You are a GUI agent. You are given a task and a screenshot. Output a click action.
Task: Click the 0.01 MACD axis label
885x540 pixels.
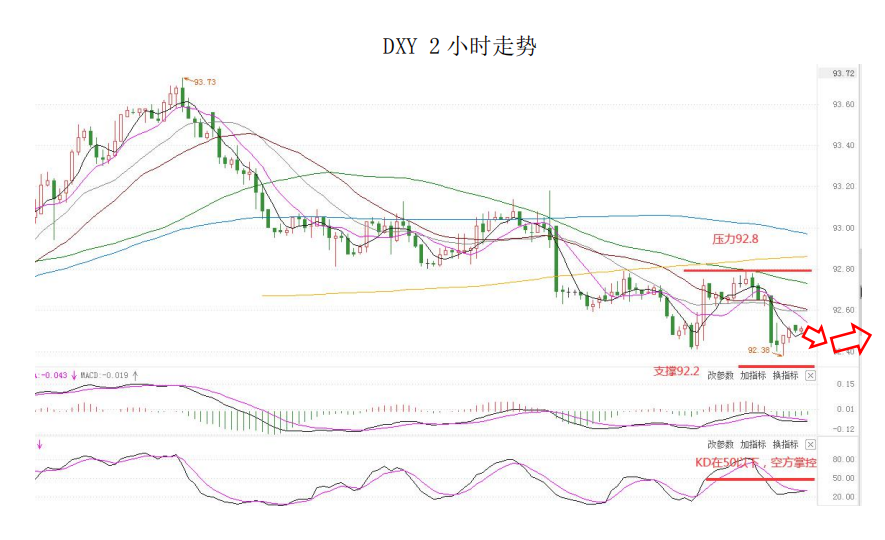(x=845, y=409)
